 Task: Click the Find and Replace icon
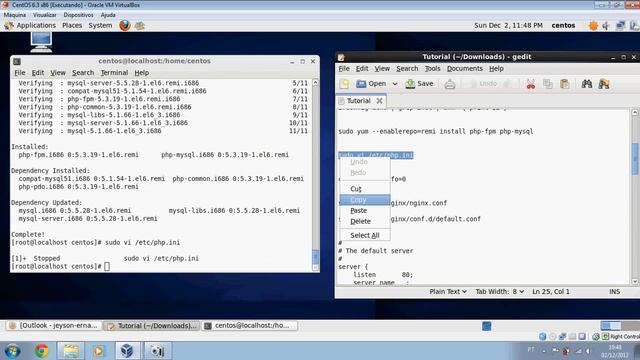(604, 84)
